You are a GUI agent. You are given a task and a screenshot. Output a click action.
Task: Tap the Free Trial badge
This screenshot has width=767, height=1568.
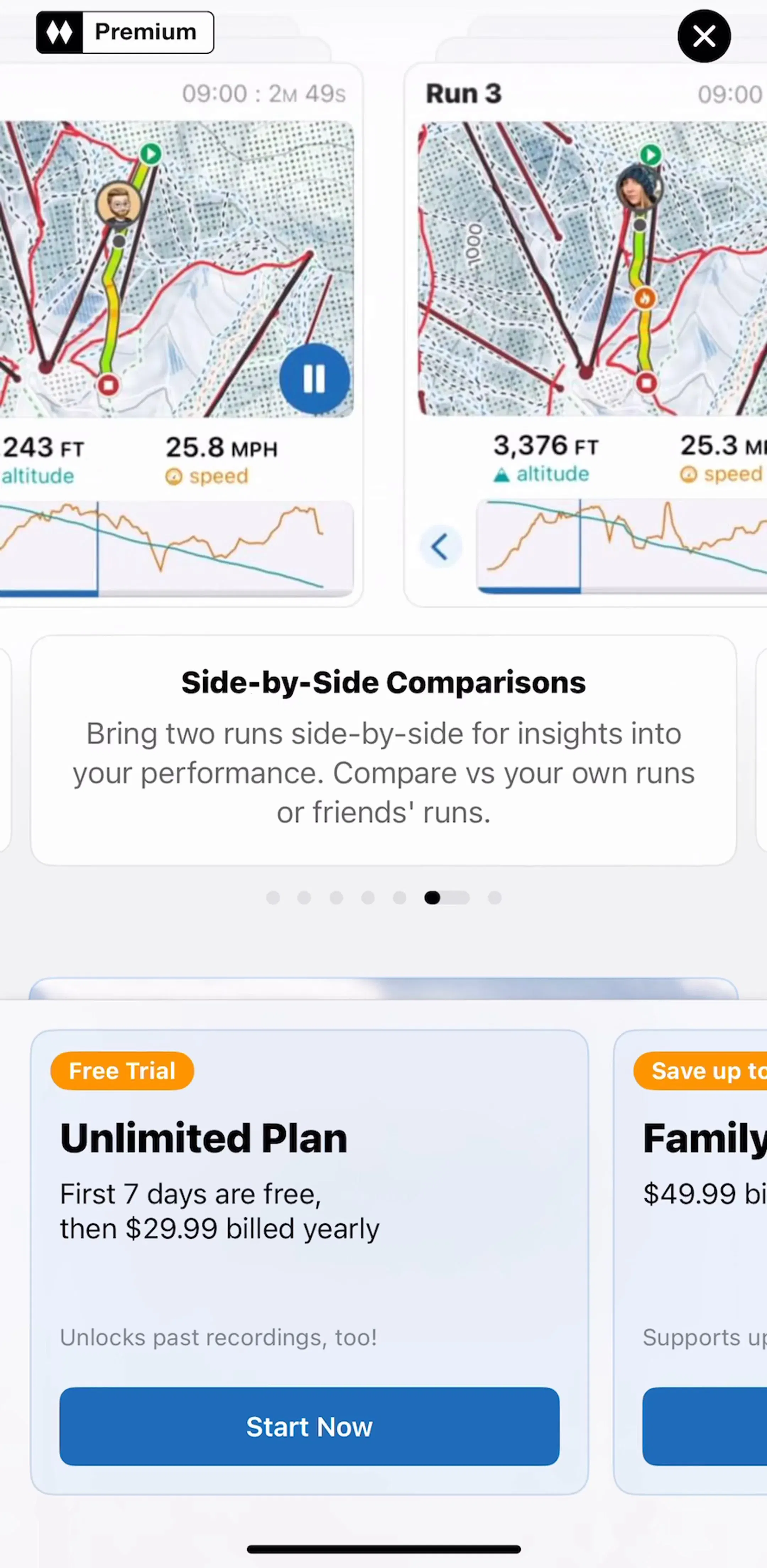(122, 1071)
